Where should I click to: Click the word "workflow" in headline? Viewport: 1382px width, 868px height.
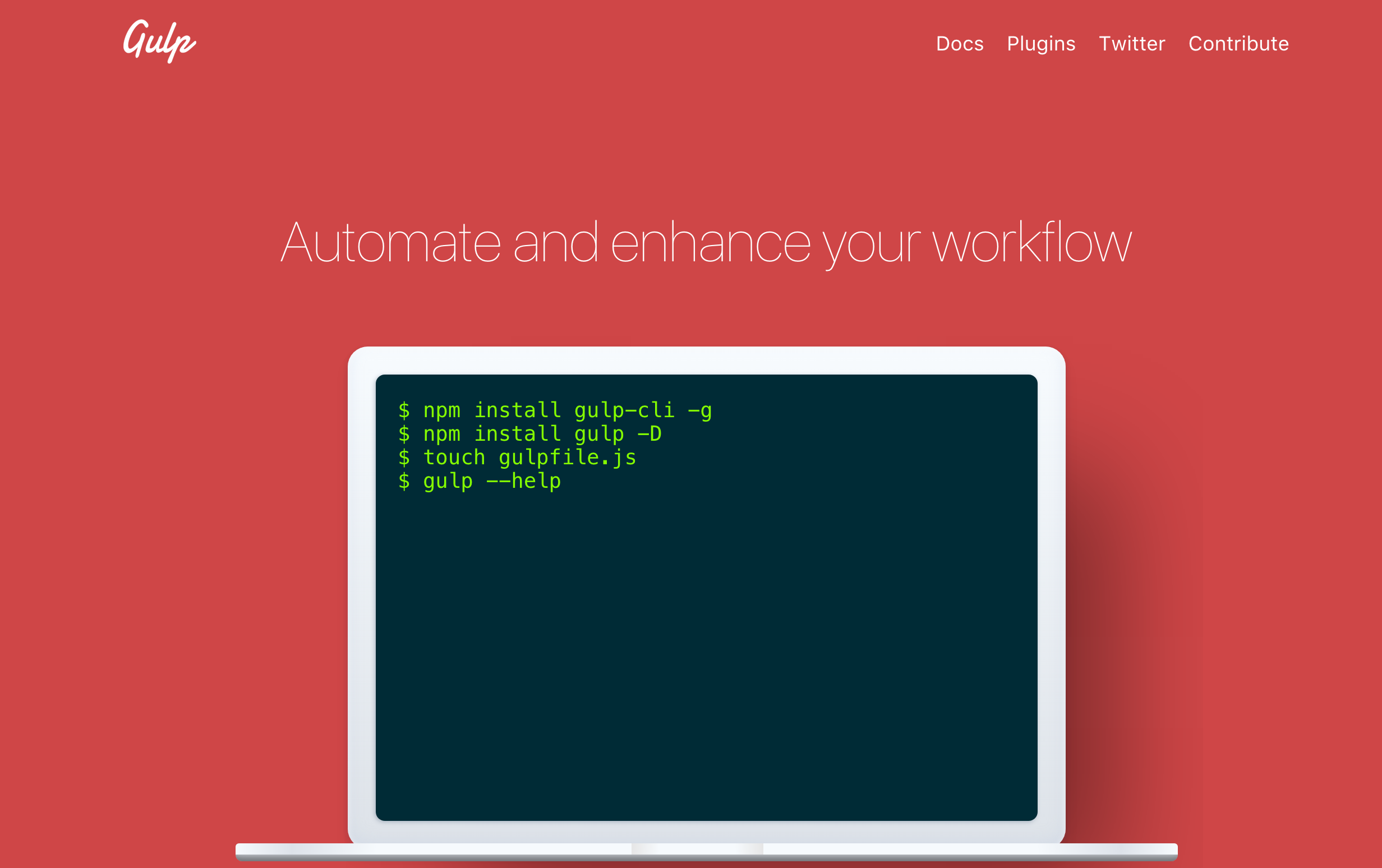1031,244
